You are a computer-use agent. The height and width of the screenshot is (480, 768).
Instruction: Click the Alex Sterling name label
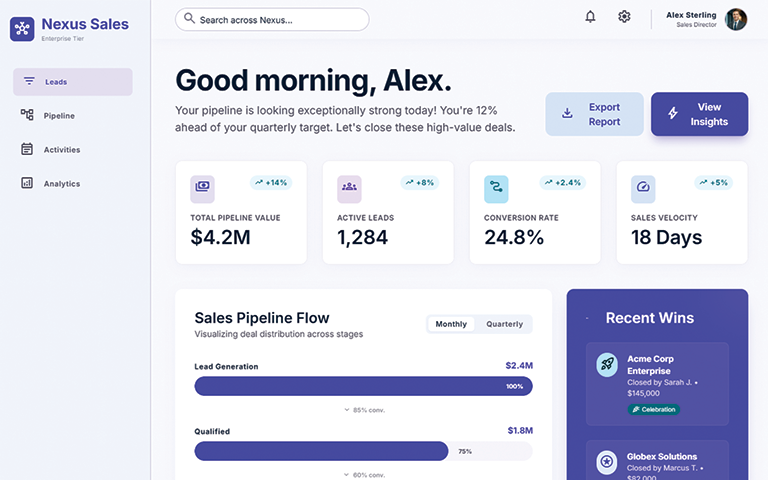coord(691,15)
